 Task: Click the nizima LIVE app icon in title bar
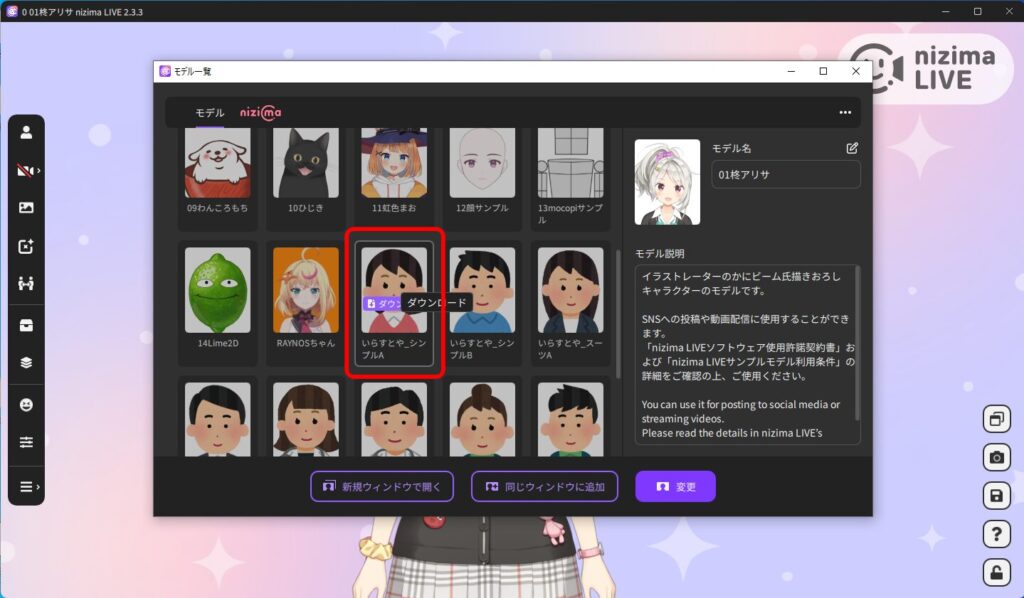(x=12, y=11)
